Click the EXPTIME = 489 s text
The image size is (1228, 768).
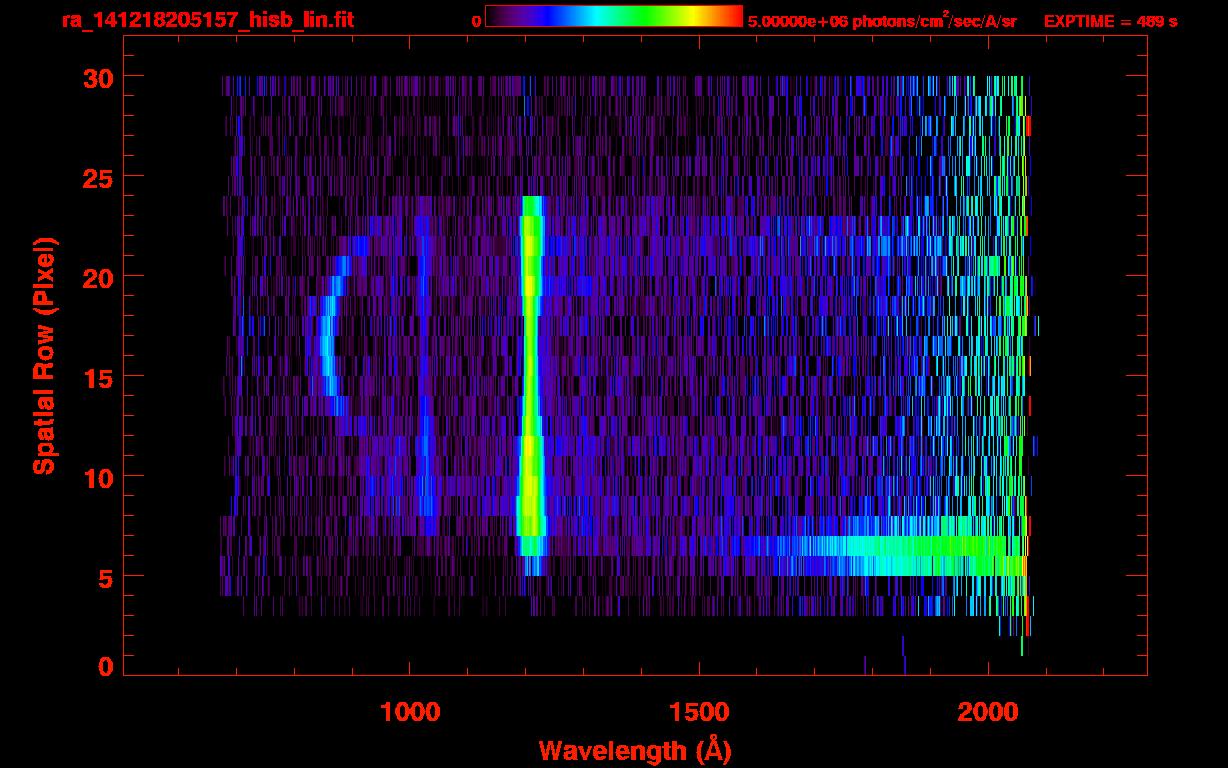(1110, 21)
